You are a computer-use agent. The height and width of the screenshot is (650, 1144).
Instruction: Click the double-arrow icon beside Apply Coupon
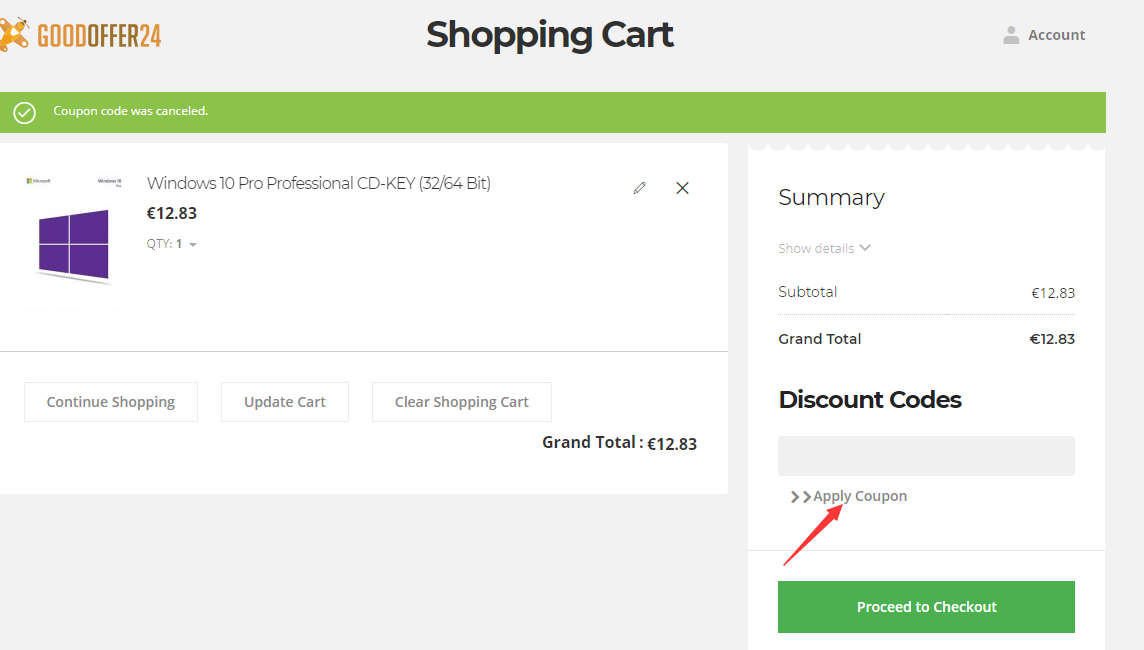(800, 497)
